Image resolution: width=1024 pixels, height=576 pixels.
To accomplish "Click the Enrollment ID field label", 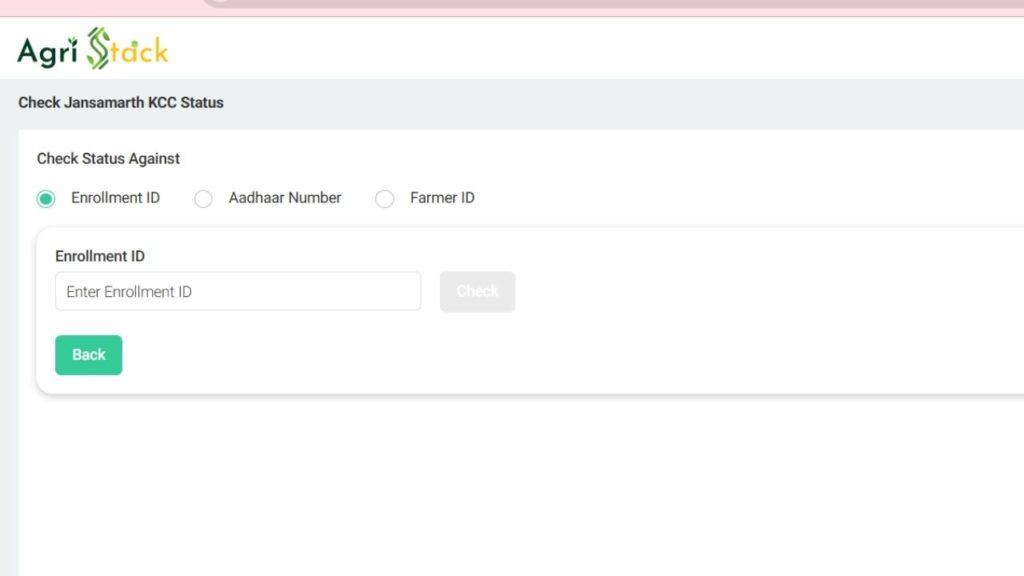I will point(100,256).
